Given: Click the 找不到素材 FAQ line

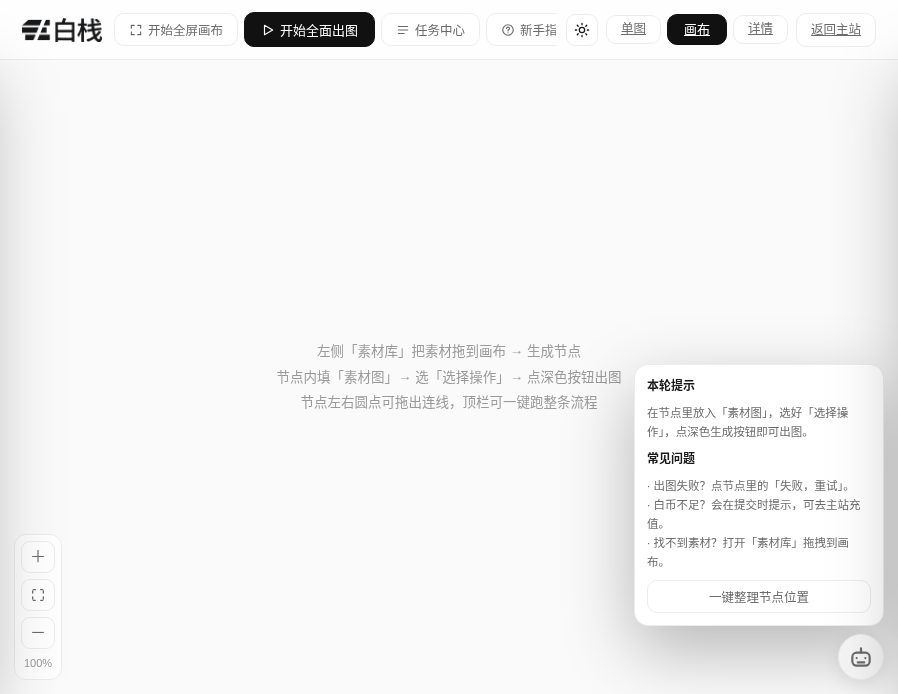Looking at the screenshot, I should click(748, 552).
